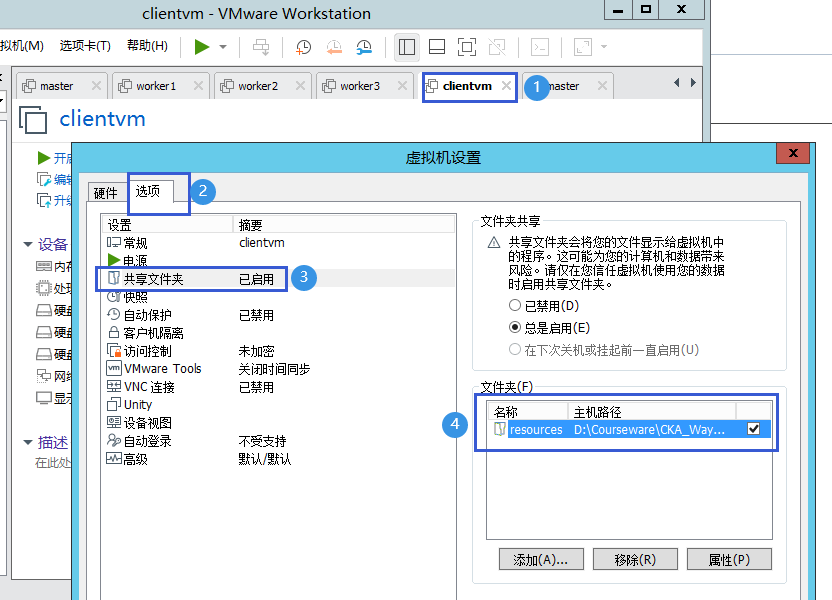Viewport: 832px width, 600px height.
Task: Click the send Ctrl+Alt+Del toolbar icon
Action: pyautogui.click(x=261, y=47)
